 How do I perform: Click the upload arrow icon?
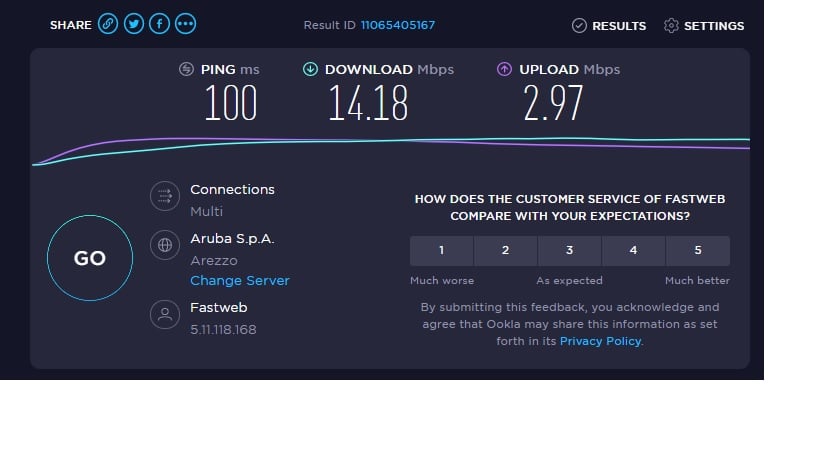tap(504, 69)
